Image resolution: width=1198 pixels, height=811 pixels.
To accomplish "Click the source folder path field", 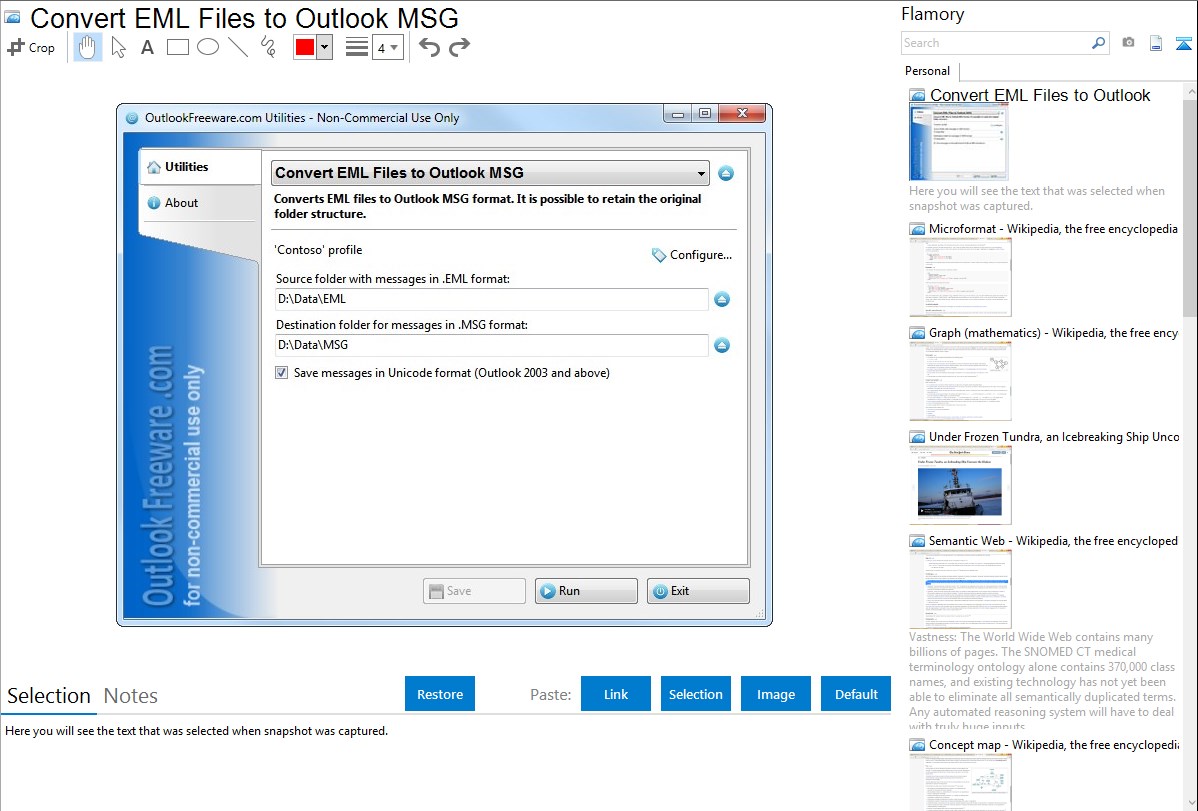I will tap(491, 300).
